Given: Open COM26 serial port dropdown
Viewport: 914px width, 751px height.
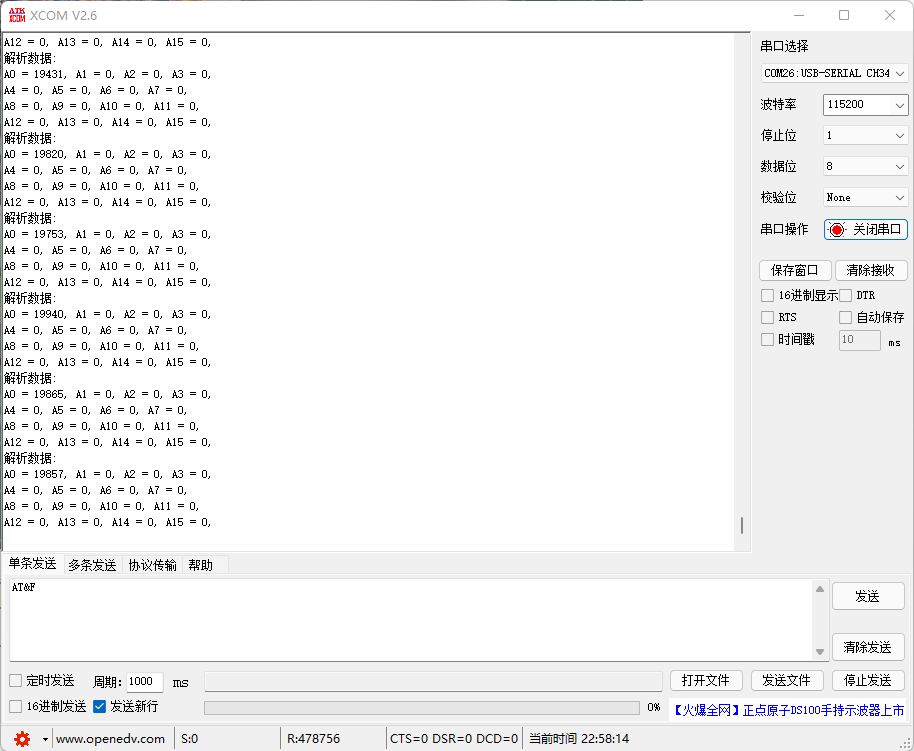Looking at the screenshot, I should coord(834,73).
